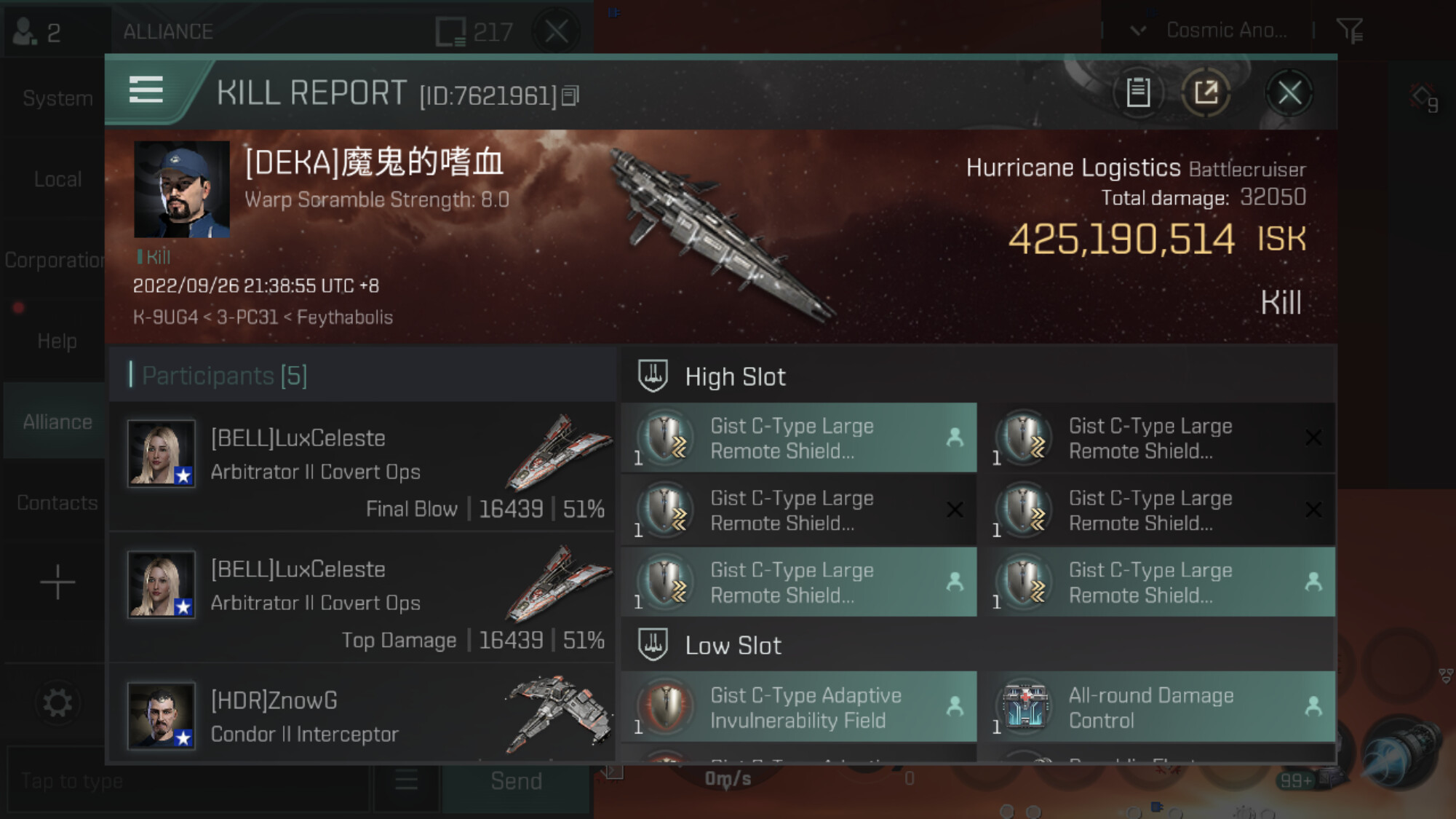Close the kill report window

[1289, 92]
